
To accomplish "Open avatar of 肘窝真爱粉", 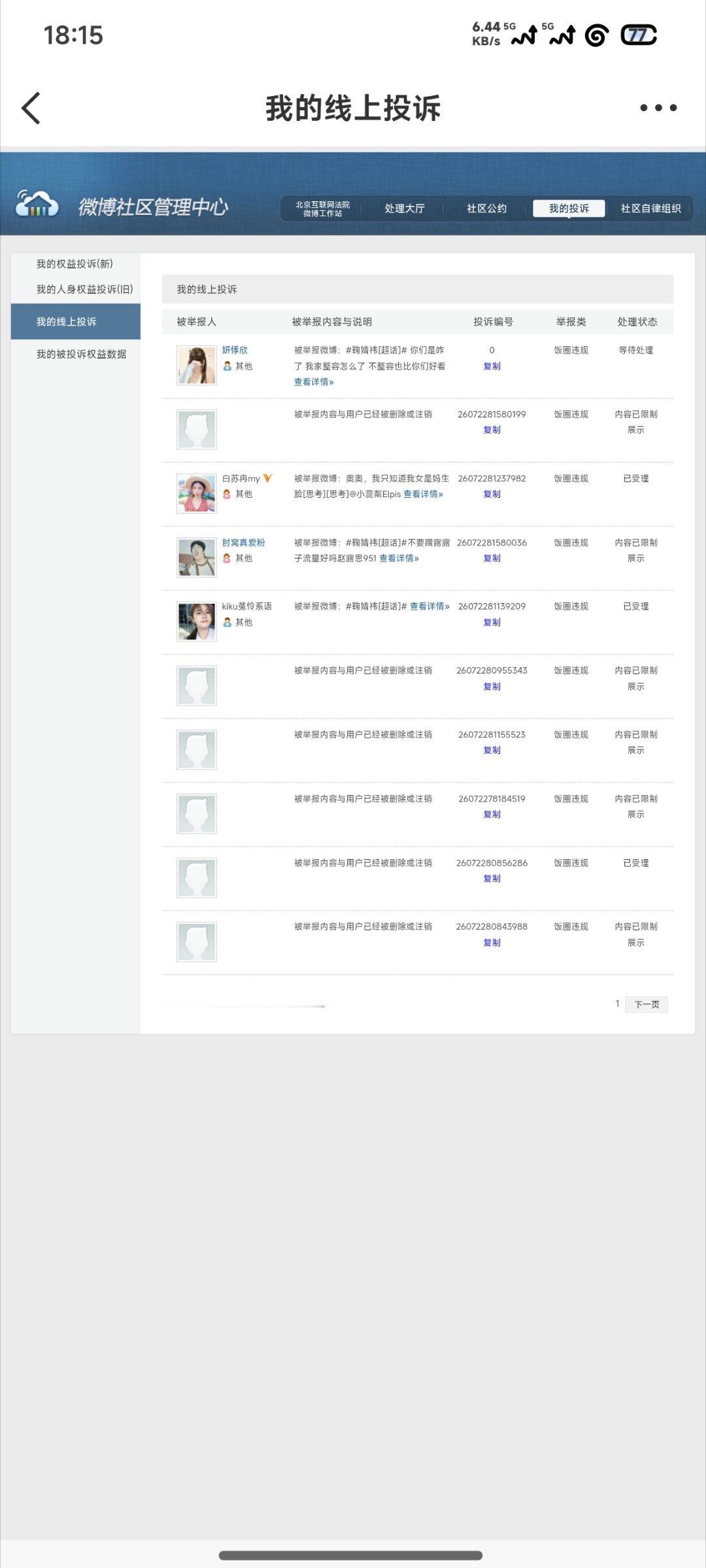I will pos(197,557).
